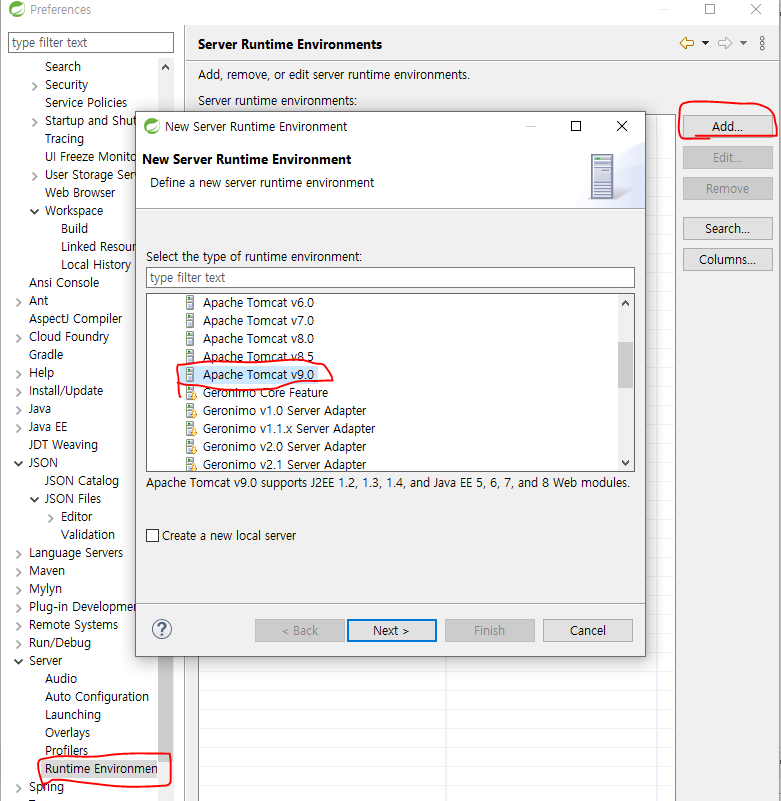Open the back history dropdown arrow
The width and height of the screenshot is (781, 801).
(705, 43)
